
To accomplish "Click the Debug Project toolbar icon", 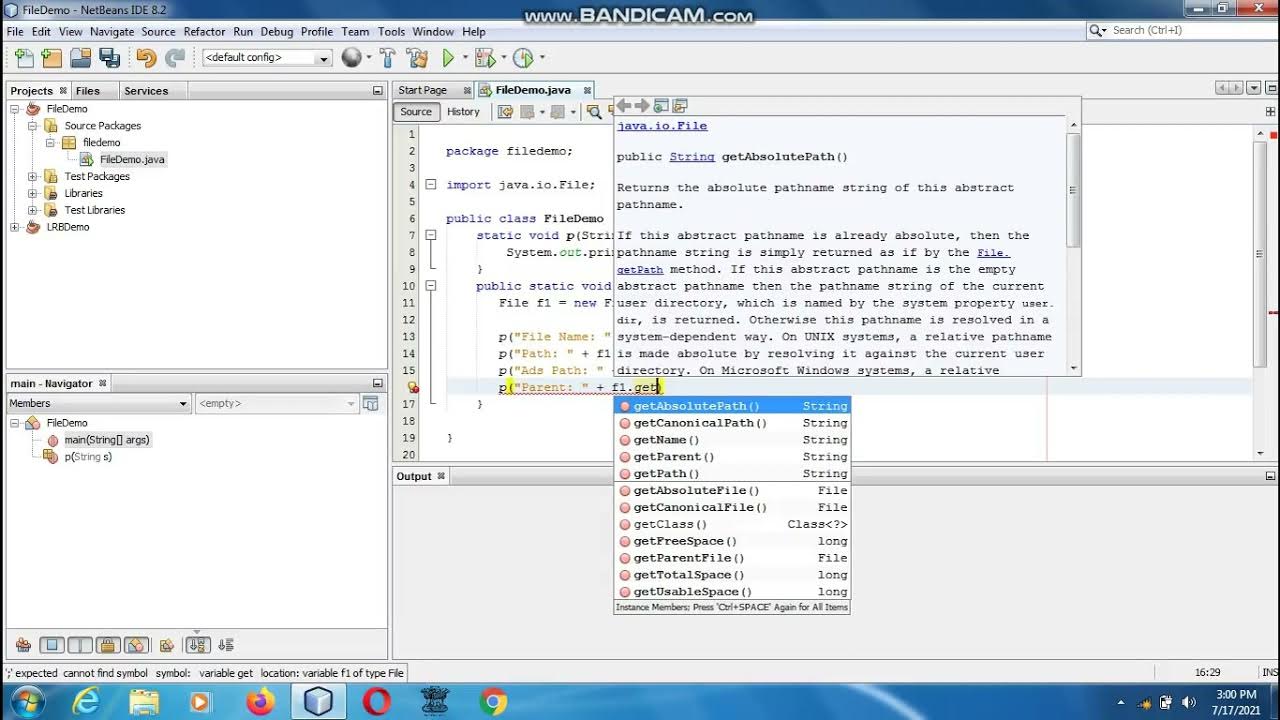I will 484,58.
